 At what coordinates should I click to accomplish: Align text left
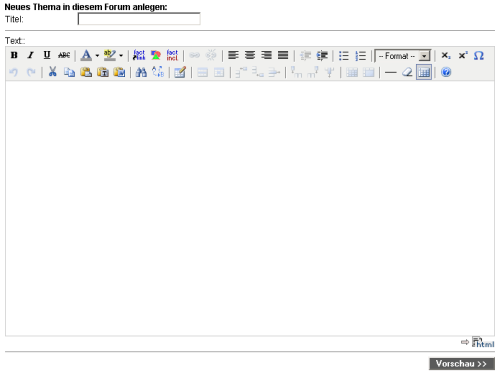[233, 55]
